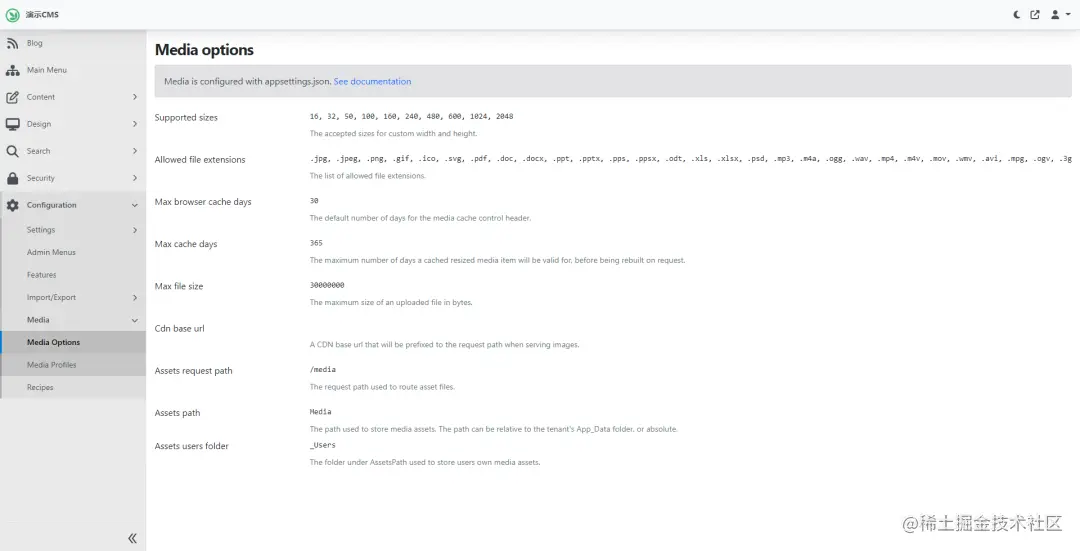Image resolution: width=1080 pixels, height=551 pixels.
Task: Click the Security menu label
Action: [41, 178]
